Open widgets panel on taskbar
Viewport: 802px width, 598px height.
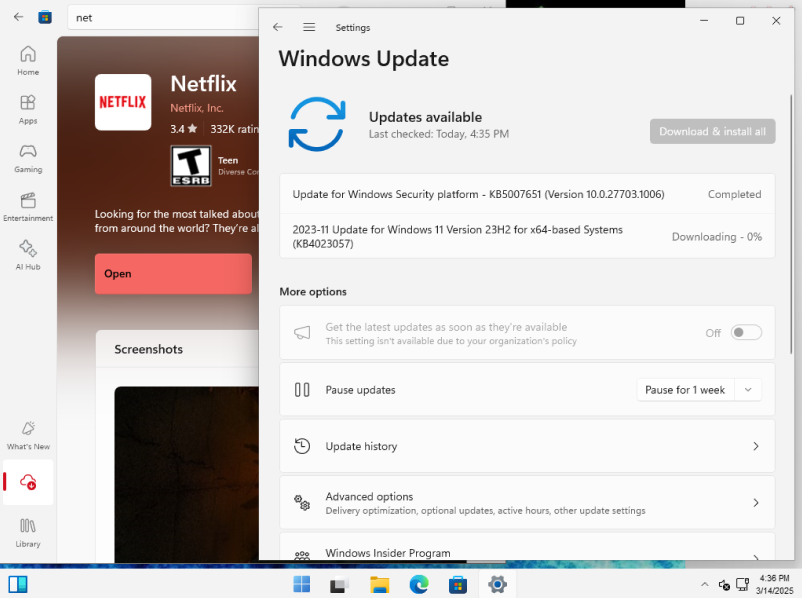click(18, 584)
